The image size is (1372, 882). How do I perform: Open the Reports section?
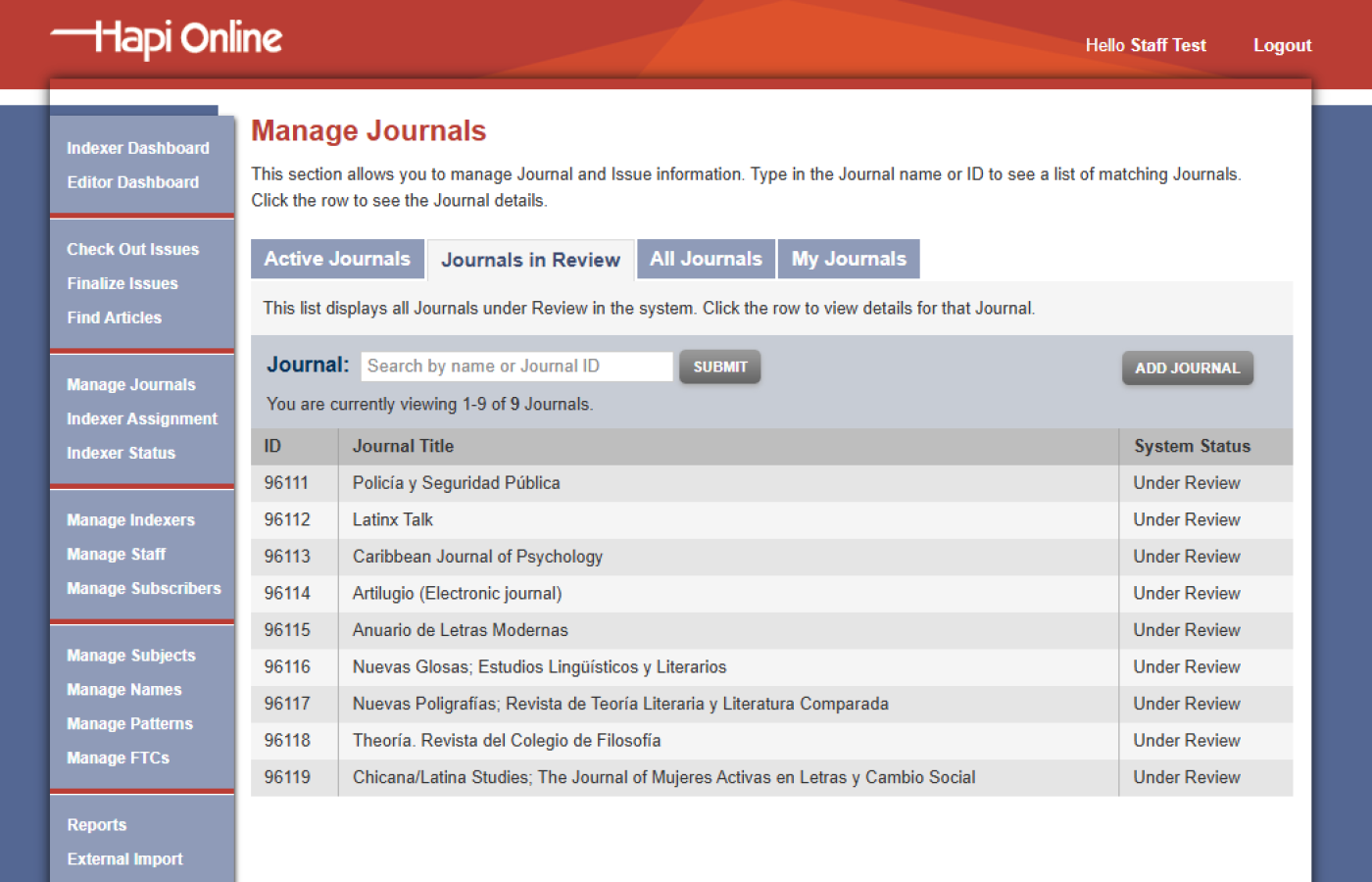point(96,824)
